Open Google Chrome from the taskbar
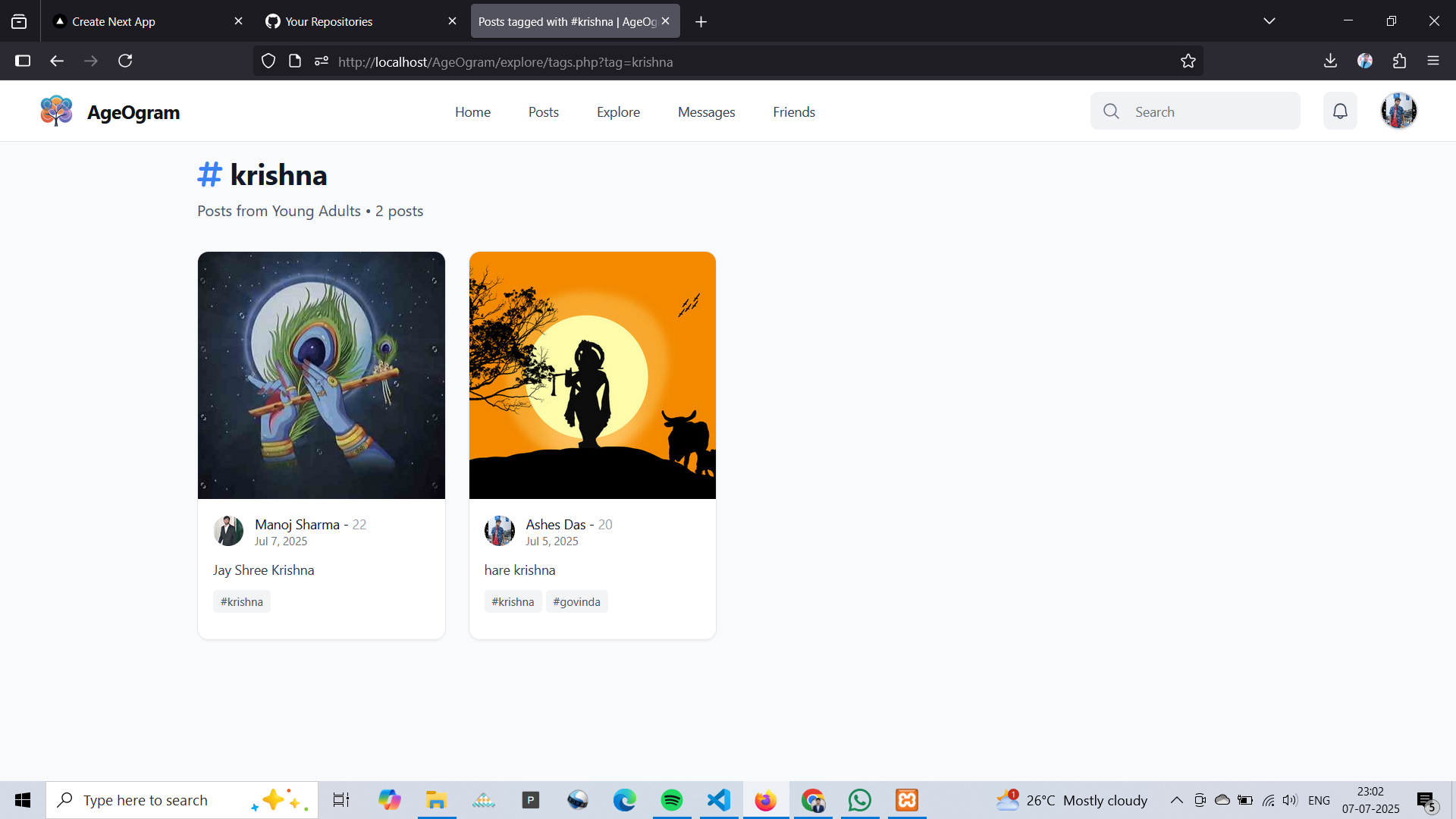This screenshot has width=1456, height=819. pyautogui.click(x=813, y=800)
